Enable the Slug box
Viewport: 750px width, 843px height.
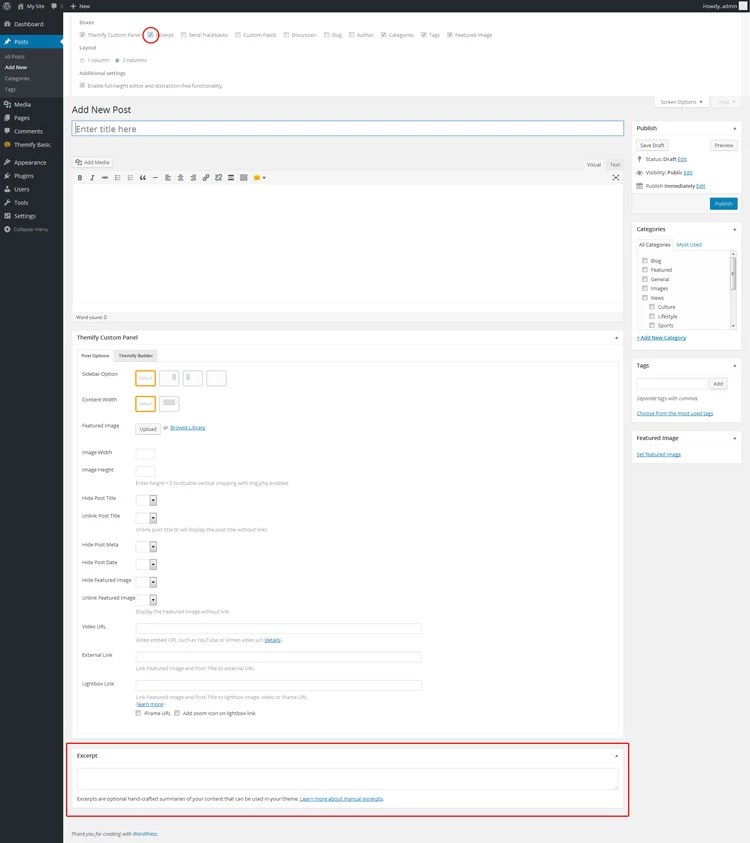326,35
